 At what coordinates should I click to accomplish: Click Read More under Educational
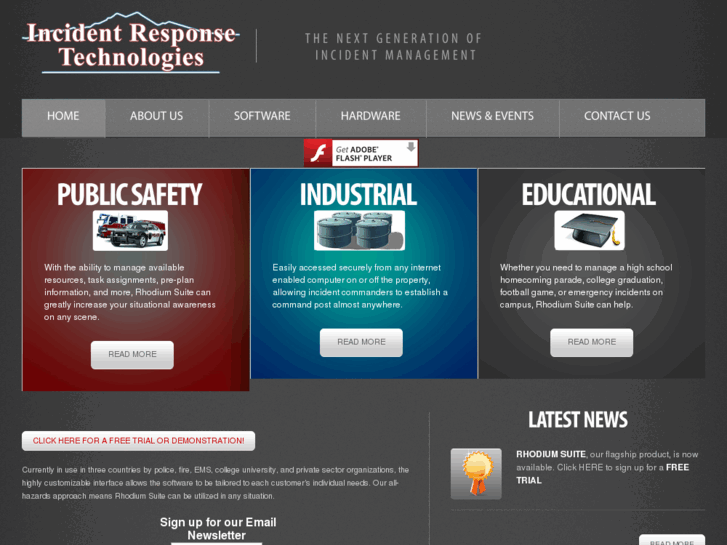point(592,343)
